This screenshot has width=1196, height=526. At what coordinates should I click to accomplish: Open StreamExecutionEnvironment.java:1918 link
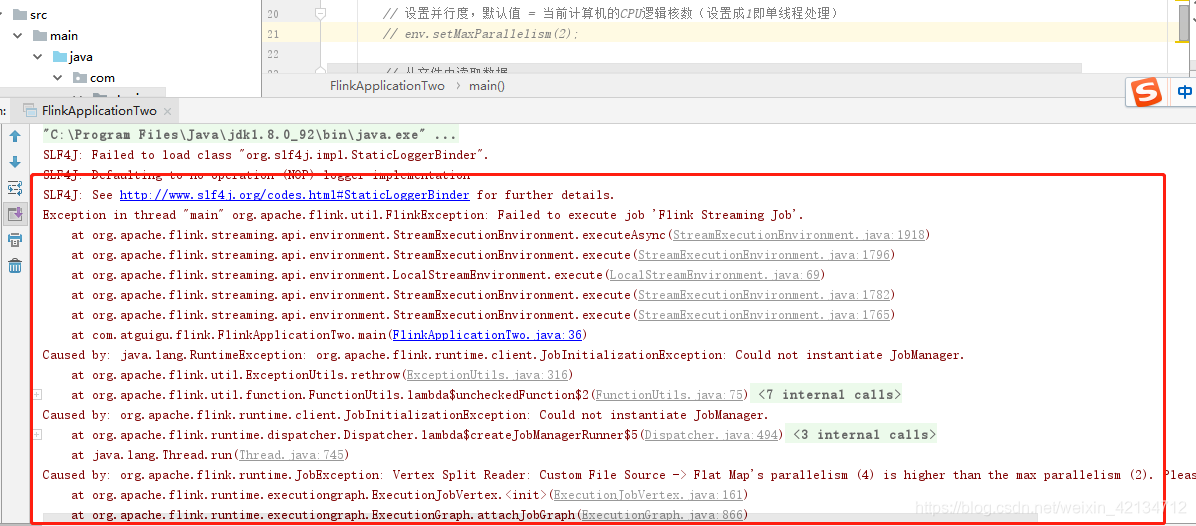[799, 235]
